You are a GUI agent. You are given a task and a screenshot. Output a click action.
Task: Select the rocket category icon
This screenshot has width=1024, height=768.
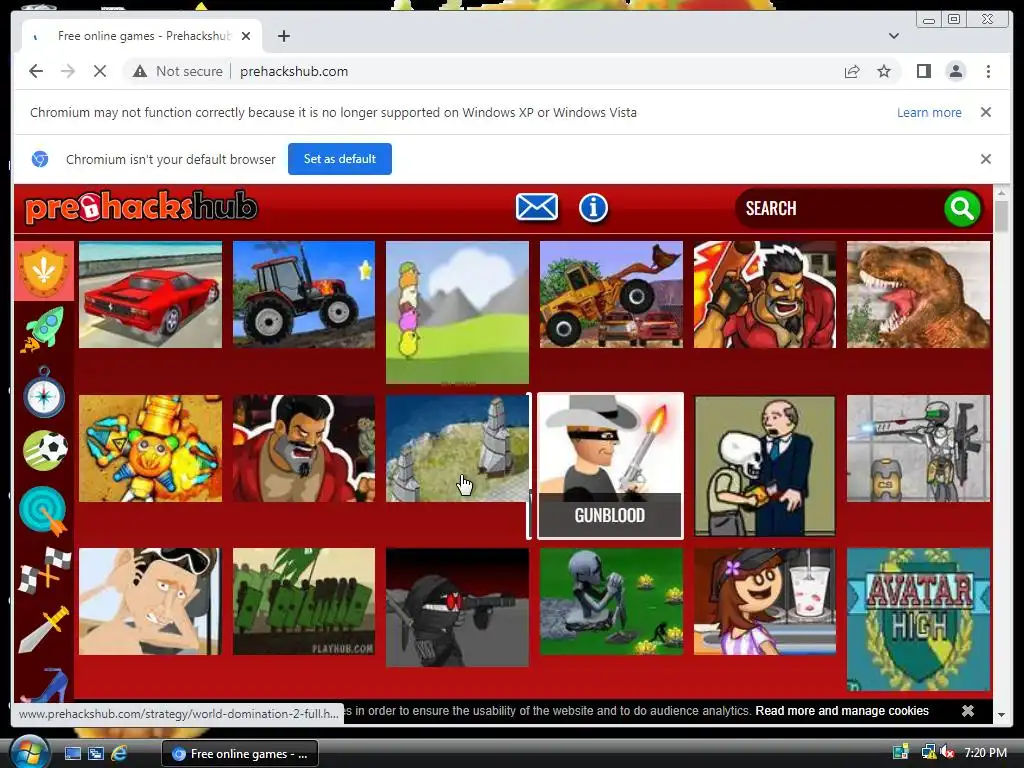click(43, 330)
